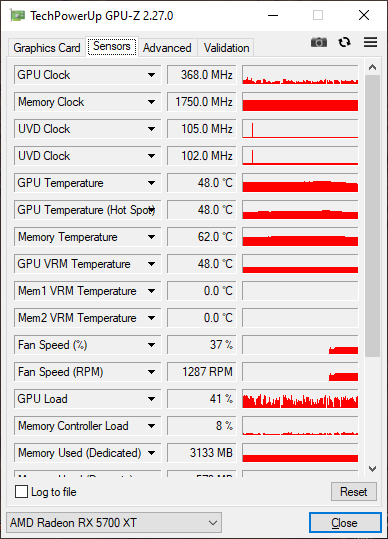Enable the Log to file checkbox
Screen dimensions: 388x539
pos(21,492)
